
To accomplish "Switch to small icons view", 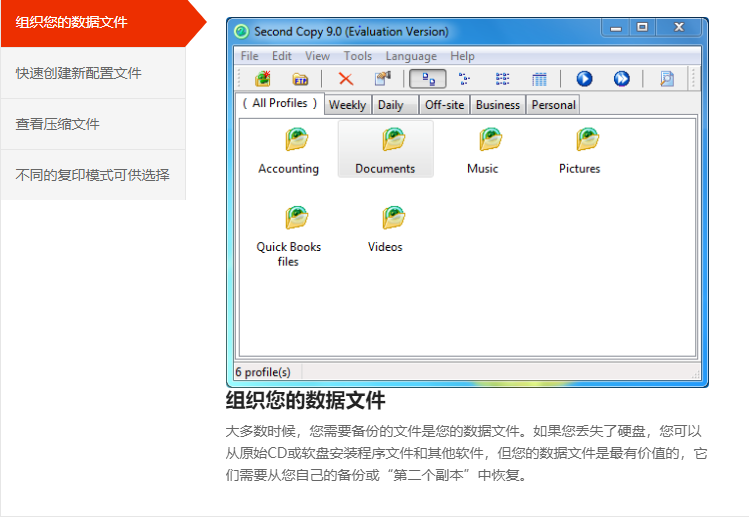I will [464, 79].
